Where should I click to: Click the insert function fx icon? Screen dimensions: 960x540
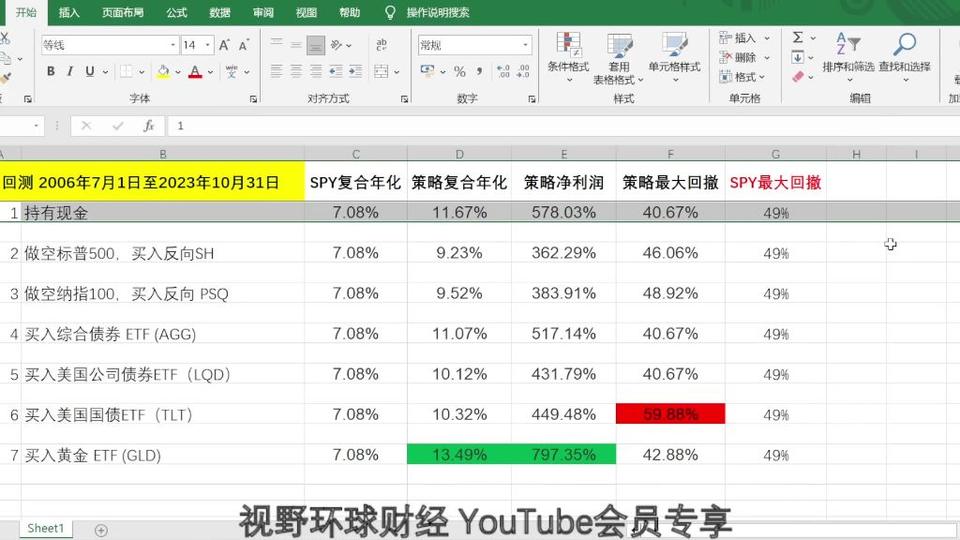click(148, 126)
